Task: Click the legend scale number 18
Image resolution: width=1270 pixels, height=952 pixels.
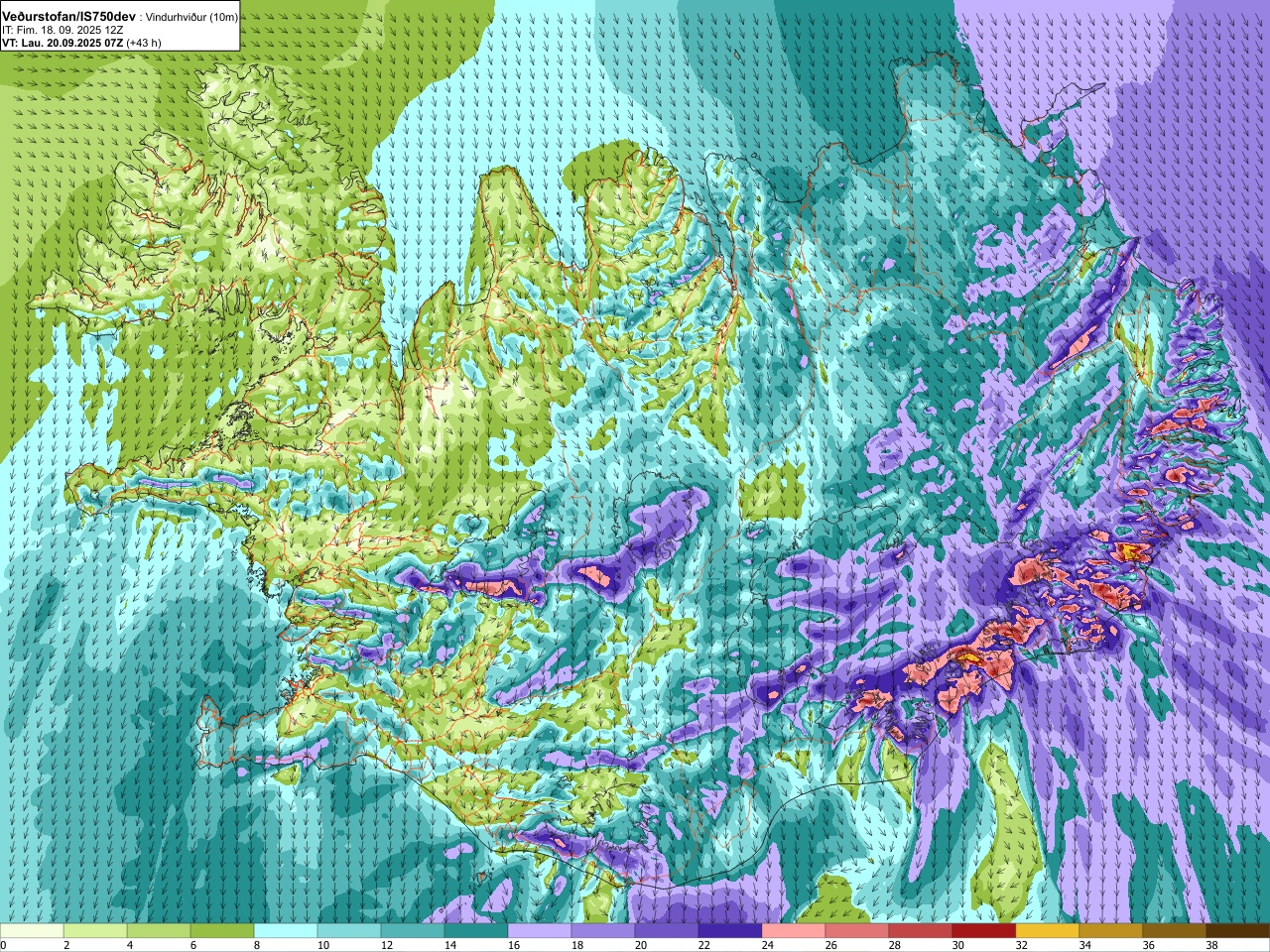Action: click(577, 945)
